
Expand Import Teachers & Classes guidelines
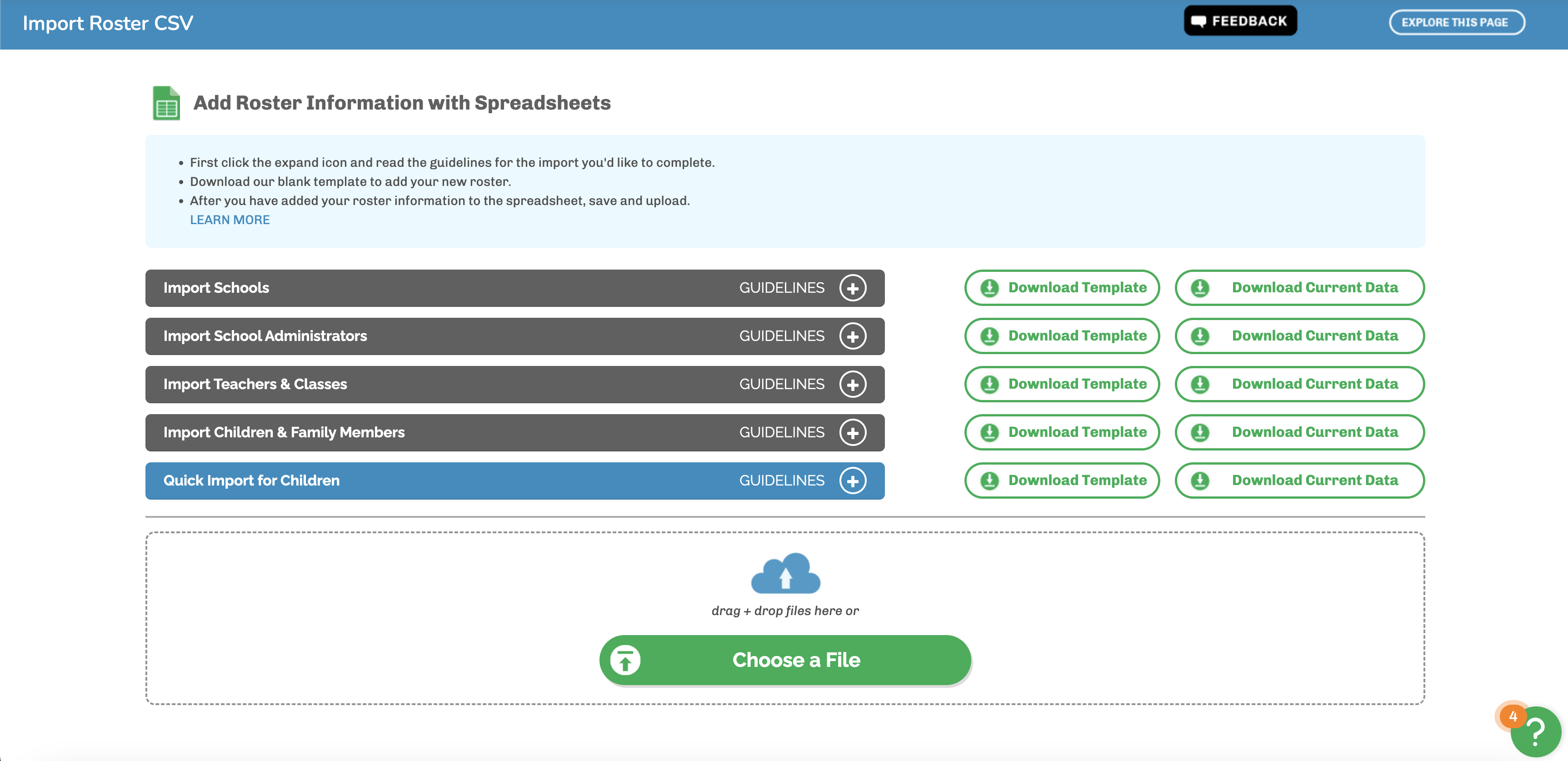coord(852,384)
